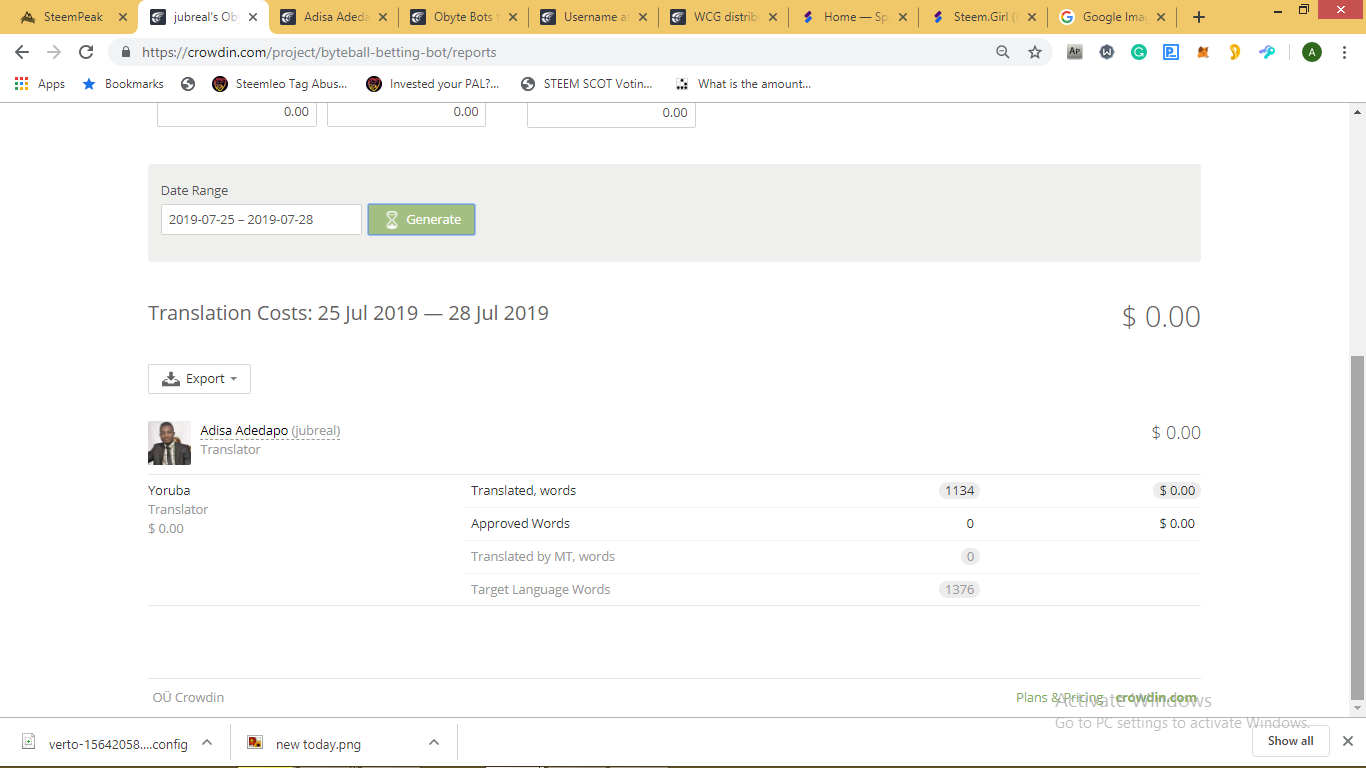
Task: Open the Apps grid shortcut
Action: [40, 84]
